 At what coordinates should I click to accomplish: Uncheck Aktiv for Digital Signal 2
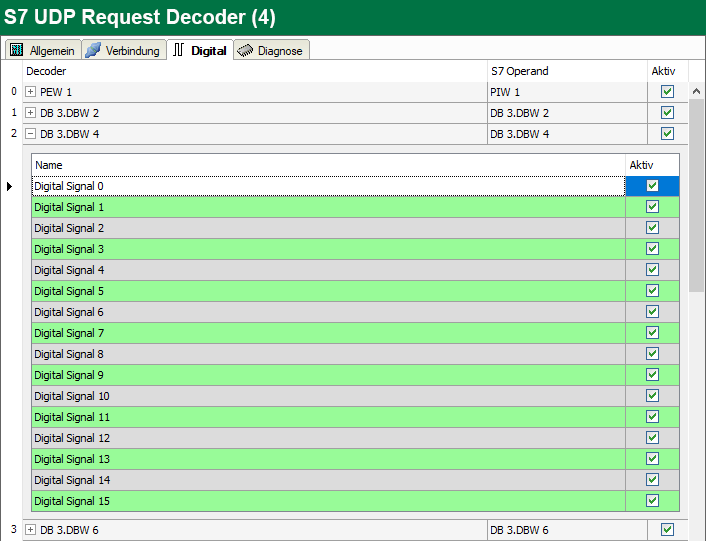click(x=652, y=228)
